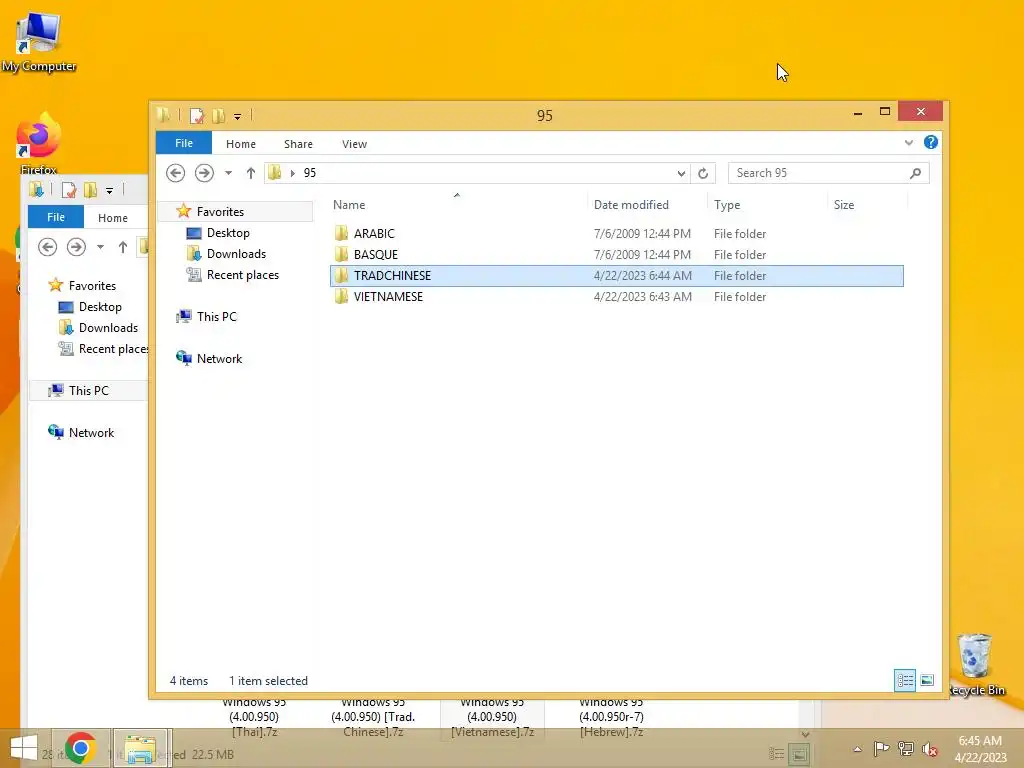Click VIETNAMESE date 4/22/2023 6:43 AM
The image size is (1024, 768).
[643, 296]
